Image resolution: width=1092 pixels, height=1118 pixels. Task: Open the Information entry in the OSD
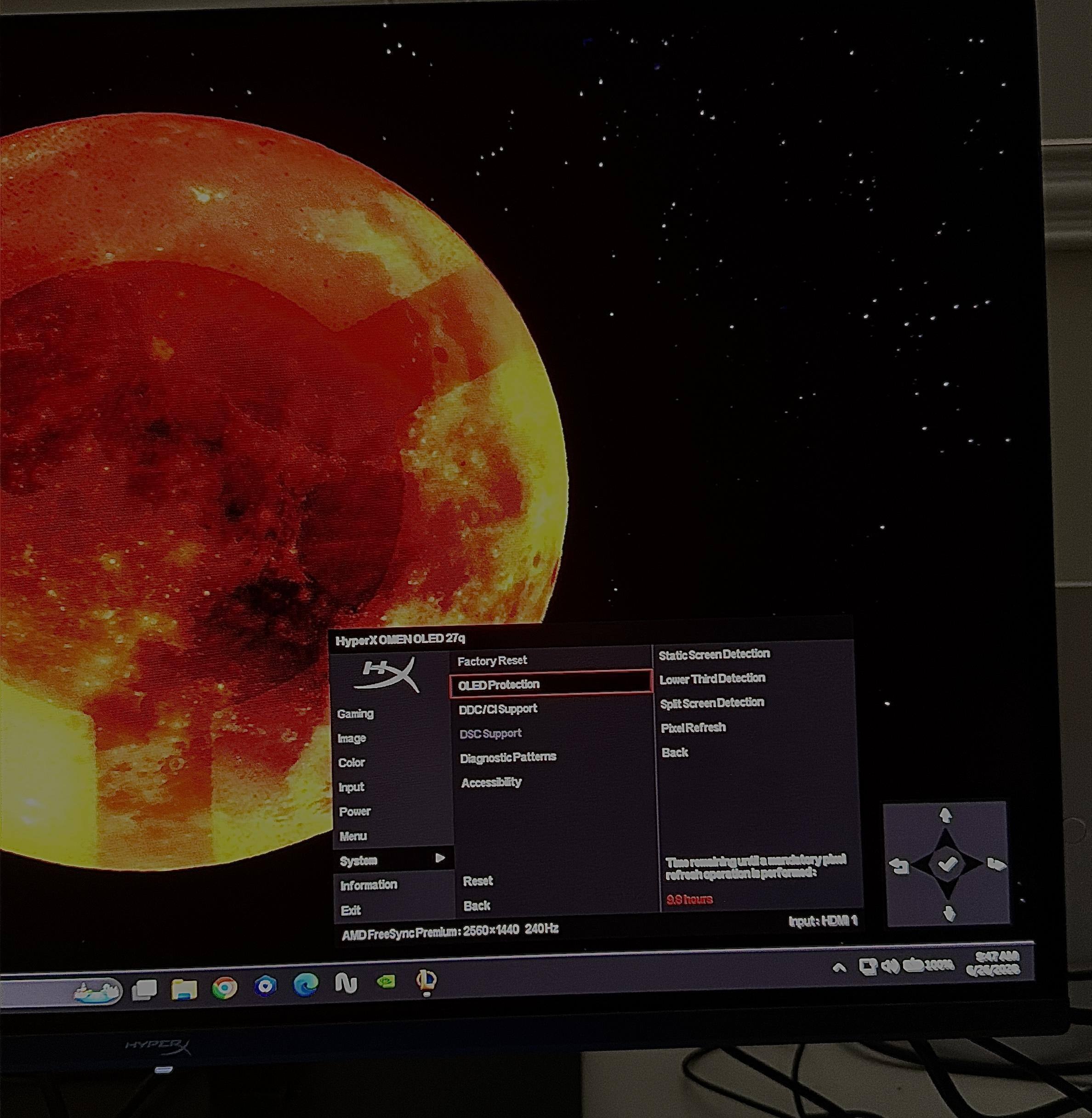[x=368, y=885]
